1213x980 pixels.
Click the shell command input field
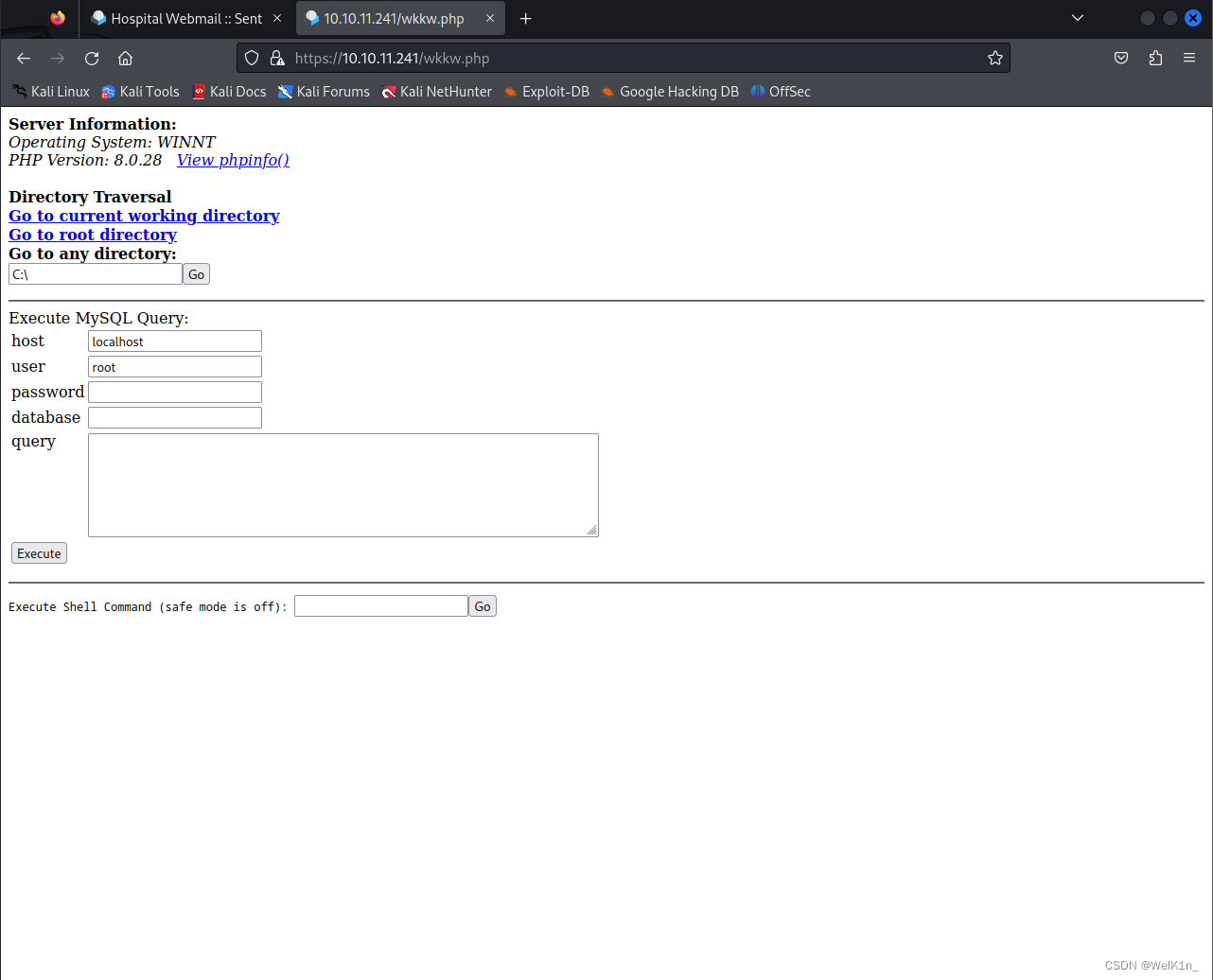click(381, 606)
